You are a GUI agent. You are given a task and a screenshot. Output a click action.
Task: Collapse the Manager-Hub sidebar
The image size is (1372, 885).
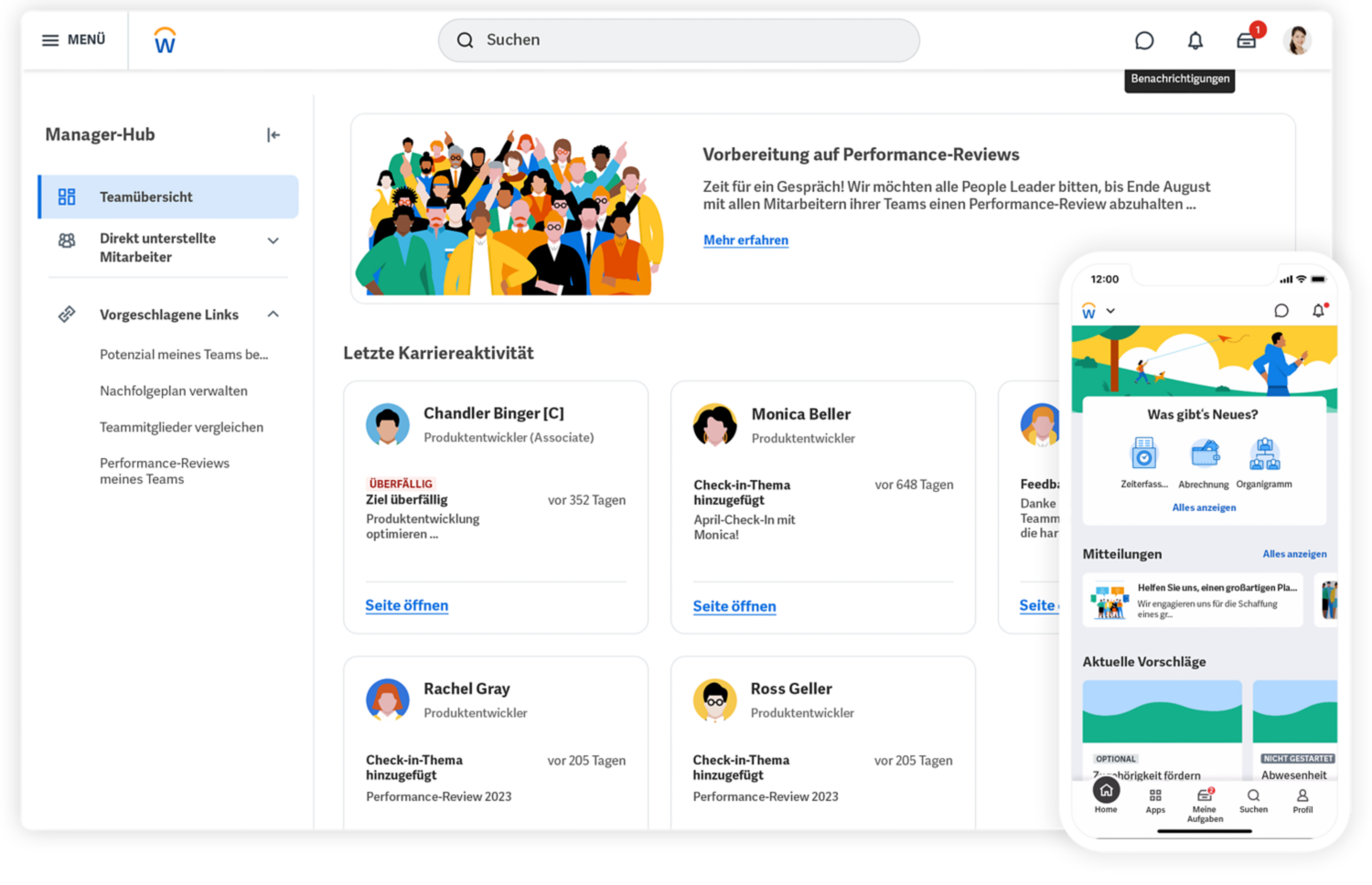click(273, 135)
